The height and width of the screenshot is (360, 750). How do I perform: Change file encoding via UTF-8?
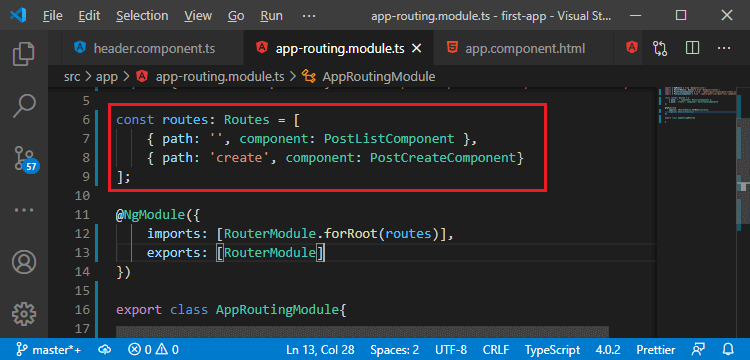[451, 349]
